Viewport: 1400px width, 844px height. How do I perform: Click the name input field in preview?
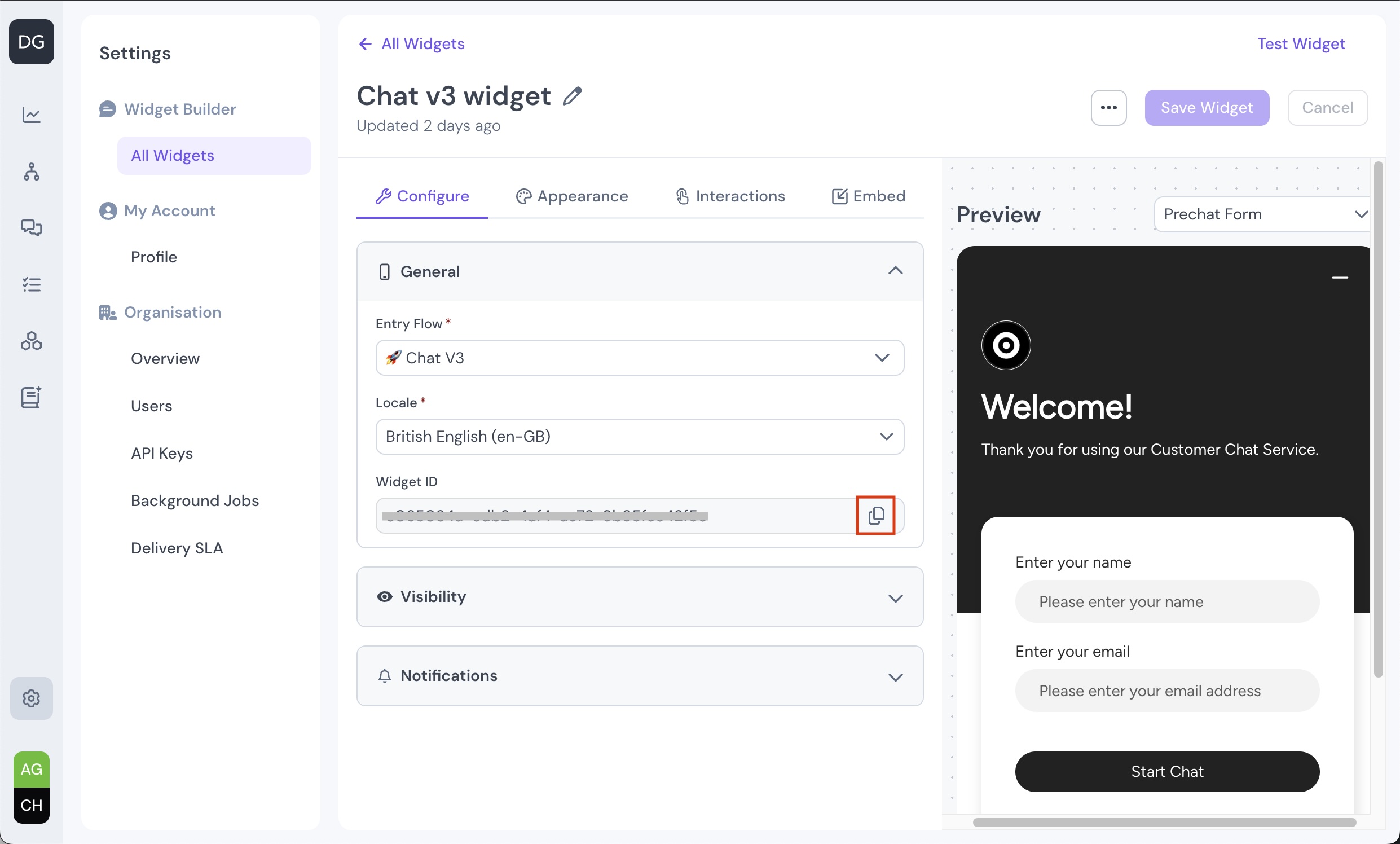[1167, 601]
